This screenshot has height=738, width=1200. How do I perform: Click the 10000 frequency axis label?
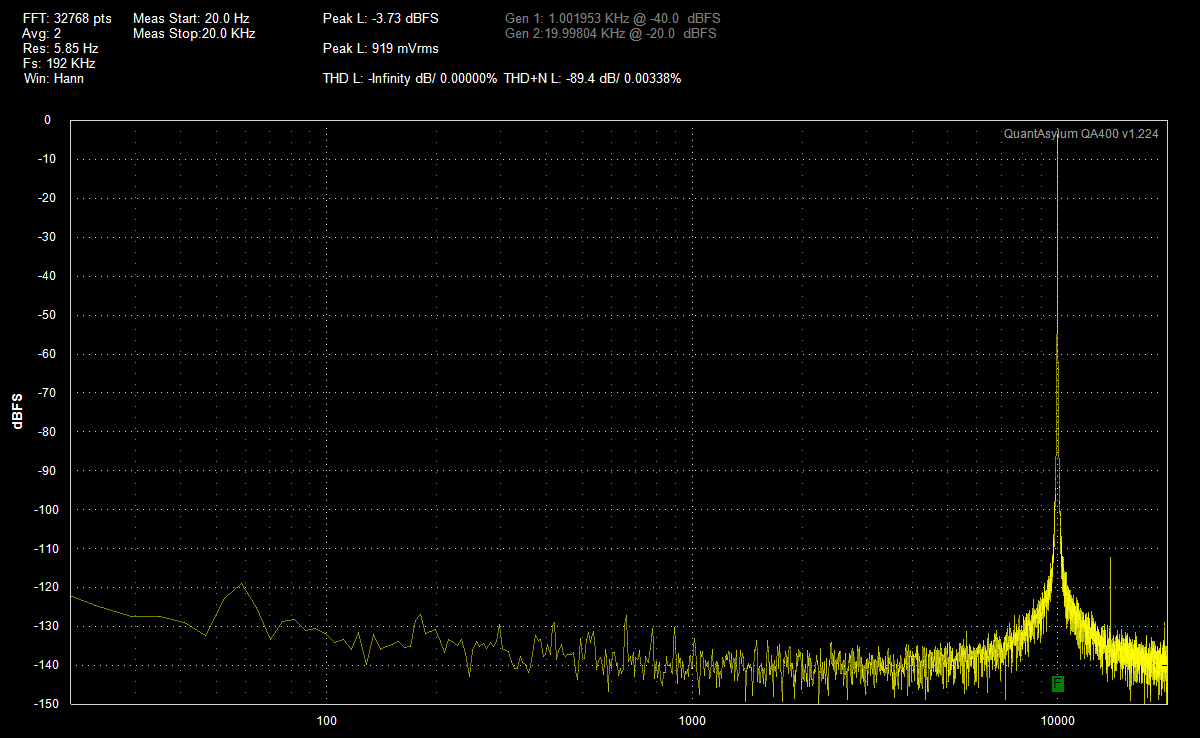click(x=1058, y=720)
